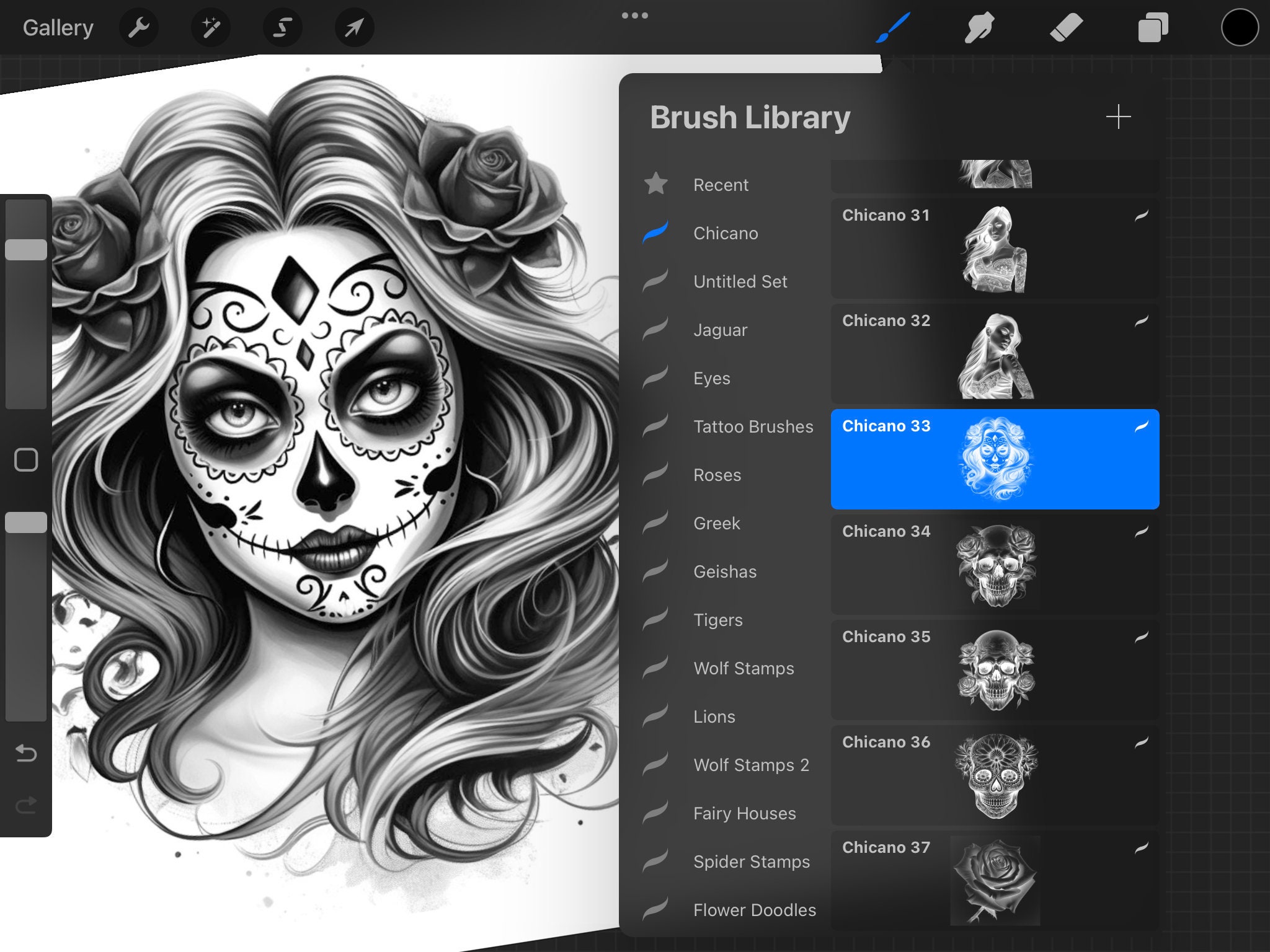This screenshot has width=1270, height=952.
Task: Tap the stroke marker on Chicano 36 row
Action: tap(1142, 743)
